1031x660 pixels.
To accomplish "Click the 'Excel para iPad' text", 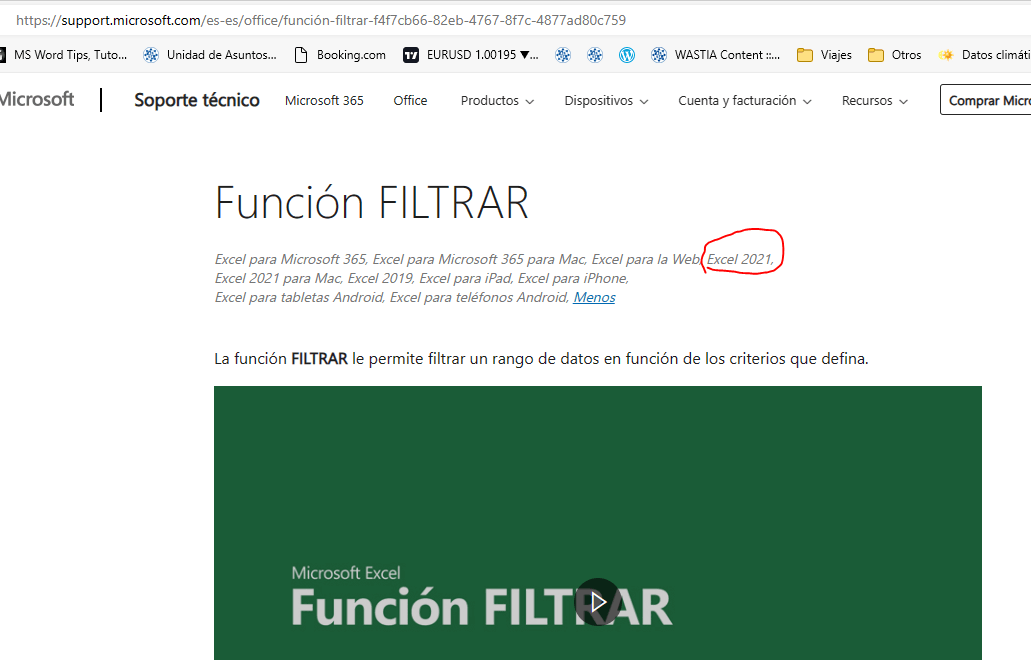I will pyautogui.click(x=465, y=279).
